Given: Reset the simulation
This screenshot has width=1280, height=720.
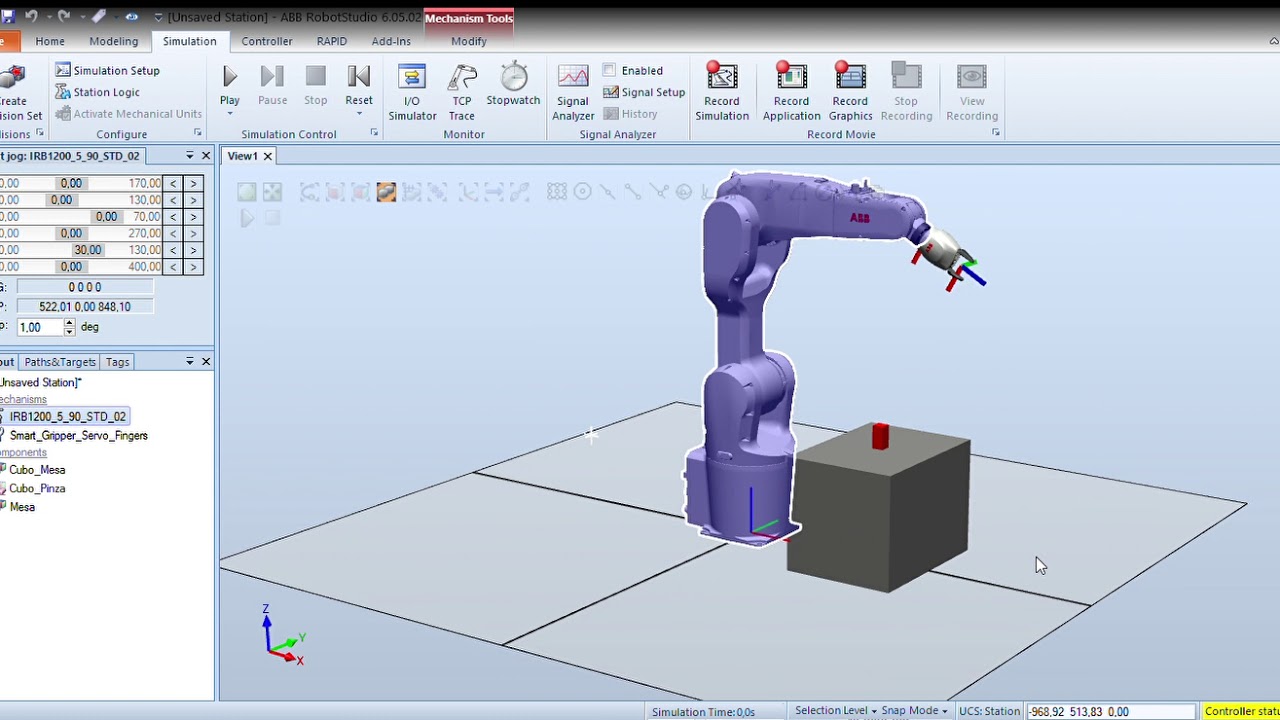Looking at the screenshot, I should pyautogui.click(x=358, y=84).
